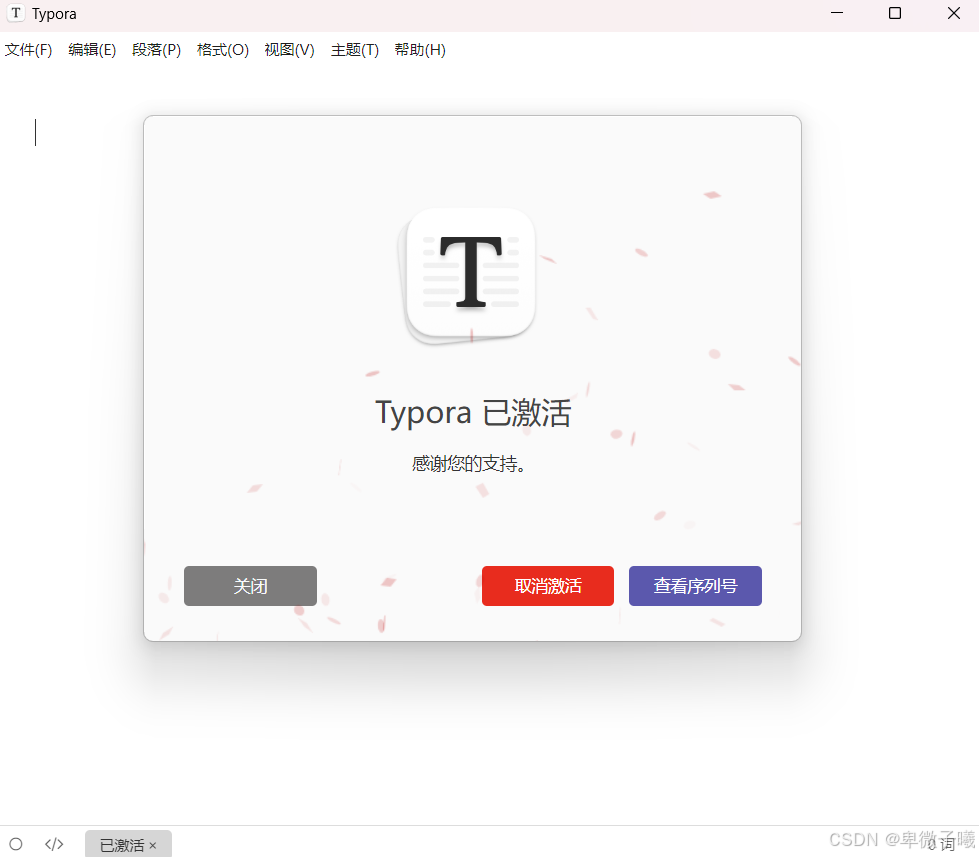Open the 格式(O) menu

point(222,50)
